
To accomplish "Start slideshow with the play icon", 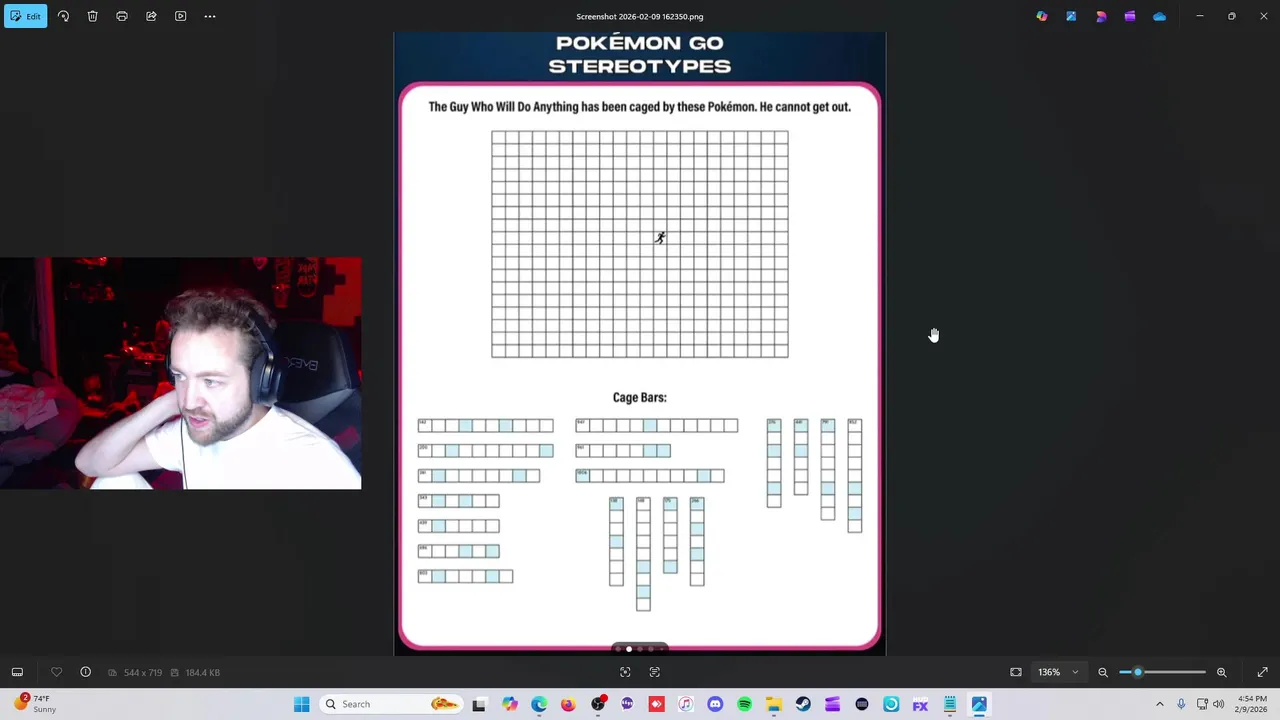I will (180, 16).
